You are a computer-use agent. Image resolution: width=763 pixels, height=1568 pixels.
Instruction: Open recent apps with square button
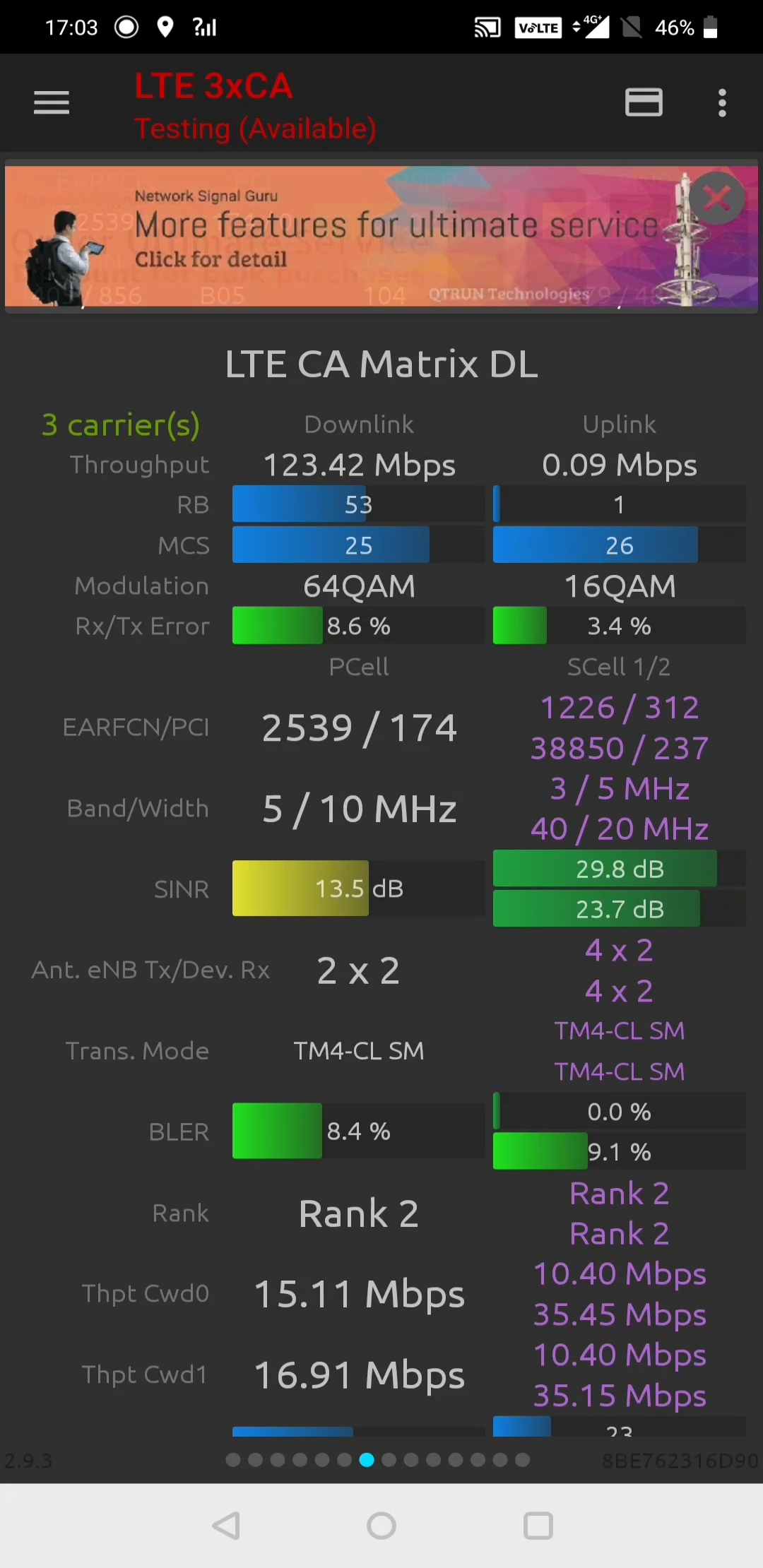538,1526
